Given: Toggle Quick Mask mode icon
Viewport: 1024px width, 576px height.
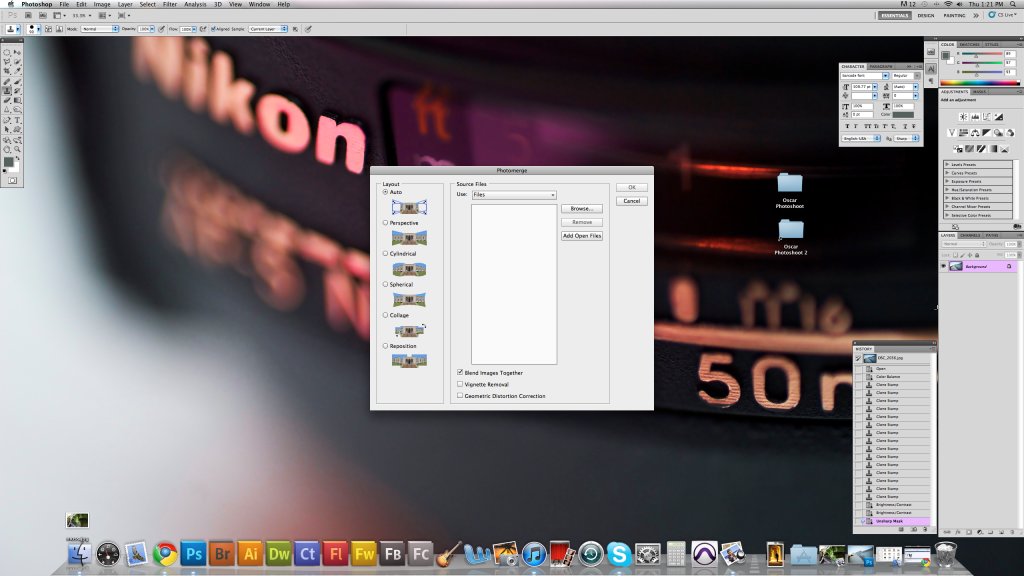Looking at the screenshot, I should tap(12, 180).
